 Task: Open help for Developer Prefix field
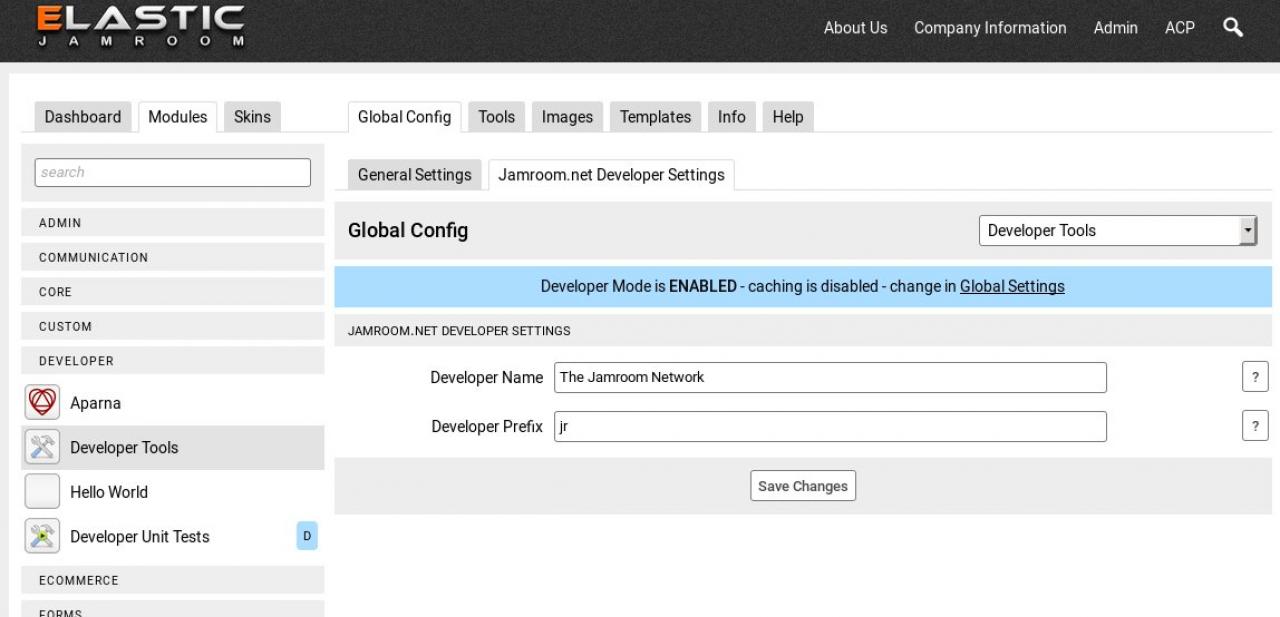(x=1255, y=426)
